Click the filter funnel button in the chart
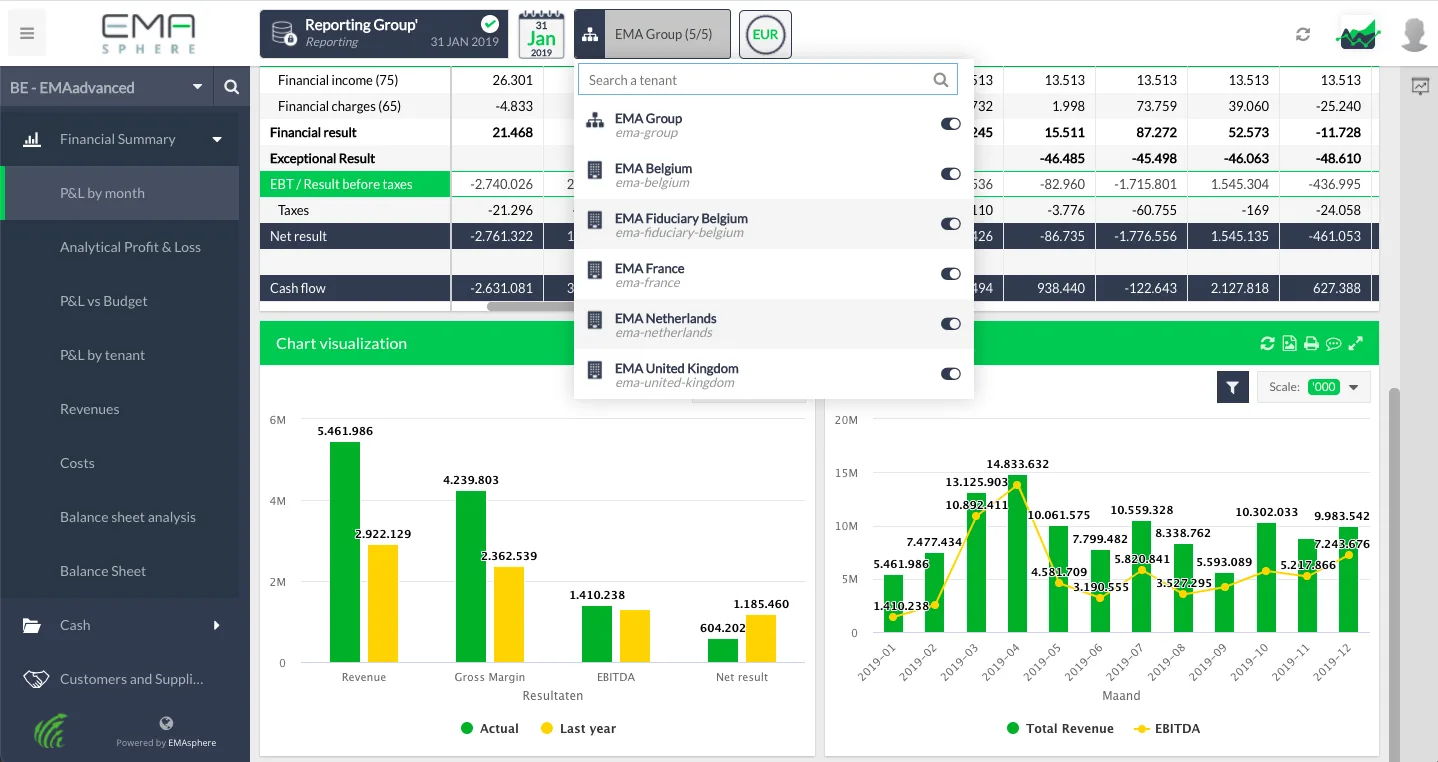Screen dimensions: 1438x762 [1233, 387]
